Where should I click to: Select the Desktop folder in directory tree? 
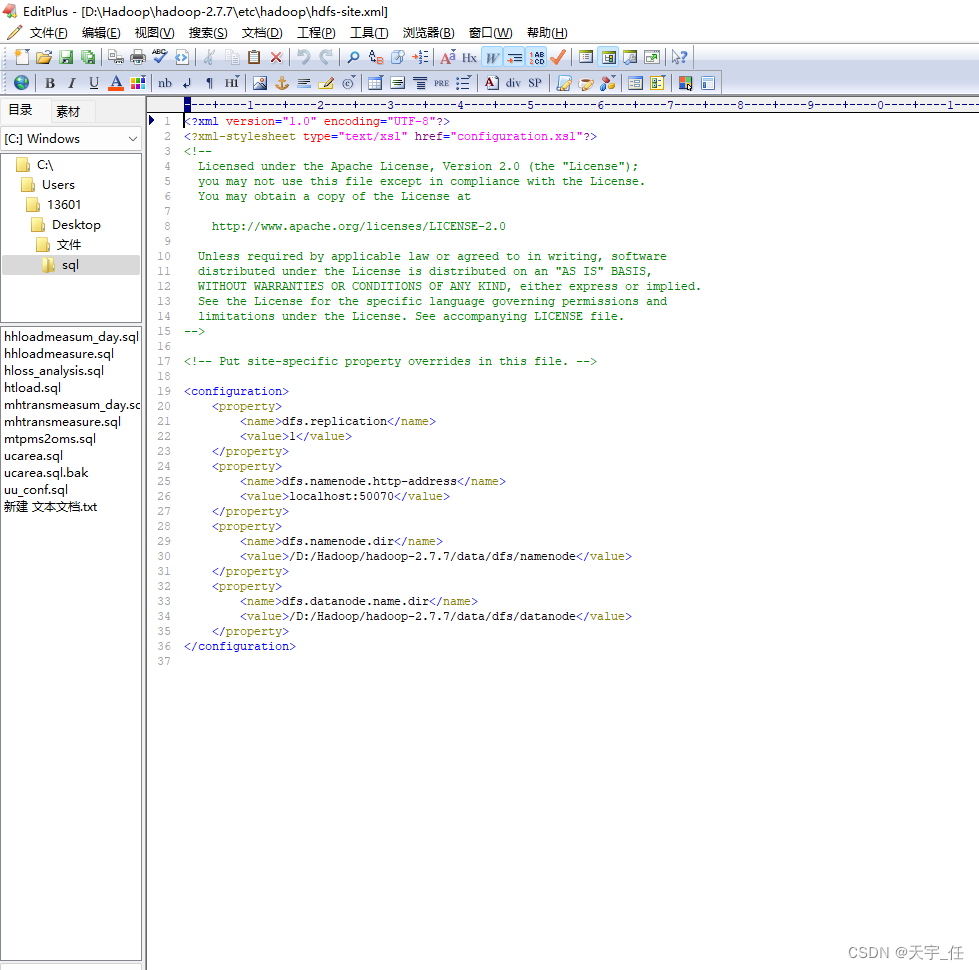coord(76,225)
